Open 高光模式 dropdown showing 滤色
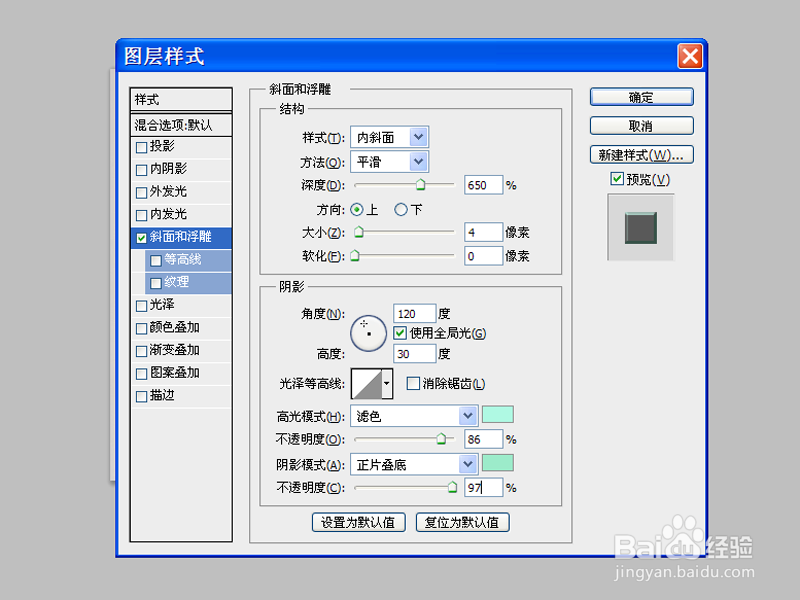The width and height of the screenshot is (800, 600). [x=414, y=416]
